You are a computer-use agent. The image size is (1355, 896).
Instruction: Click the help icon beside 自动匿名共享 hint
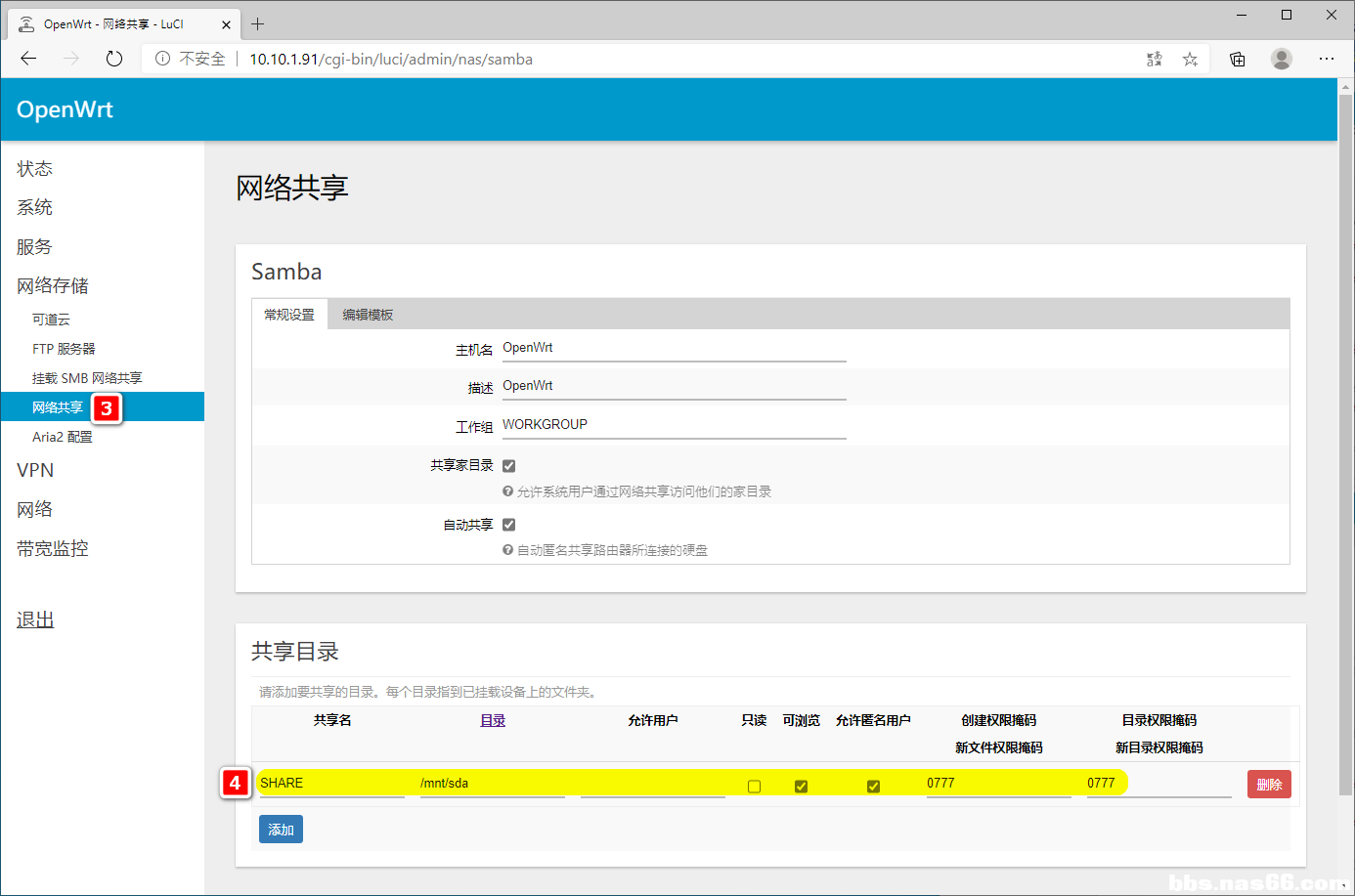point(508,550)
